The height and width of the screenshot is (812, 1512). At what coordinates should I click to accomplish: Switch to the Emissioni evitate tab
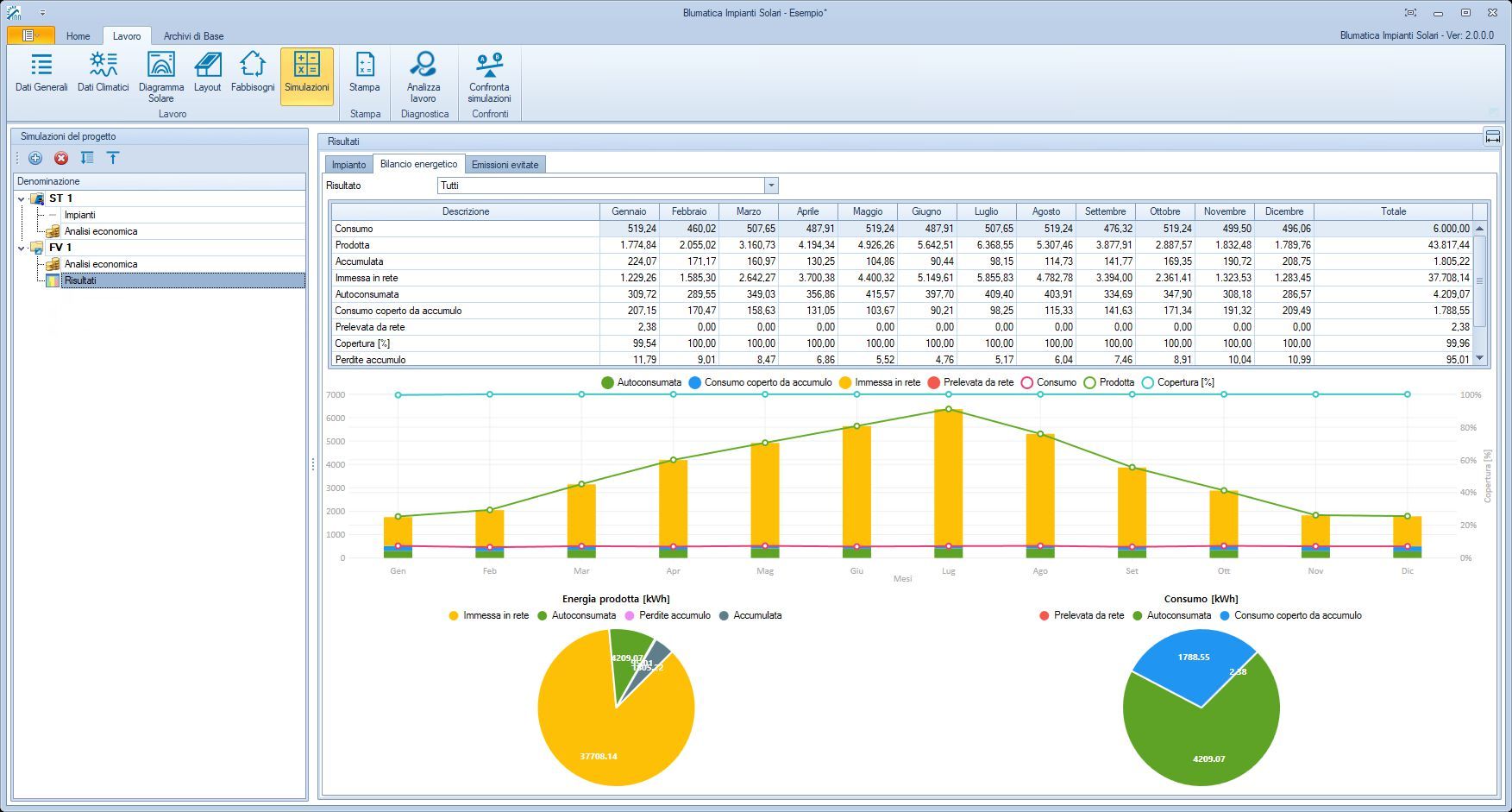click(x=505, y=165)
